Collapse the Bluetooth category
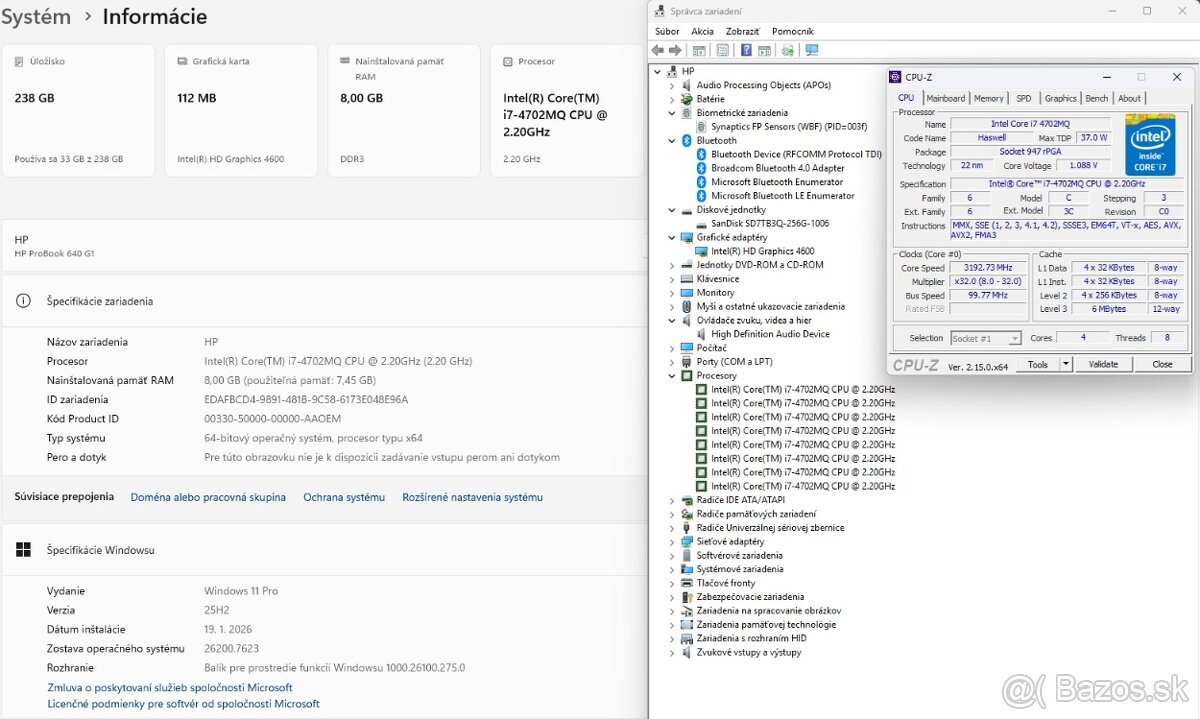This screenshot has height=719, width=1200. coord(672,141)
